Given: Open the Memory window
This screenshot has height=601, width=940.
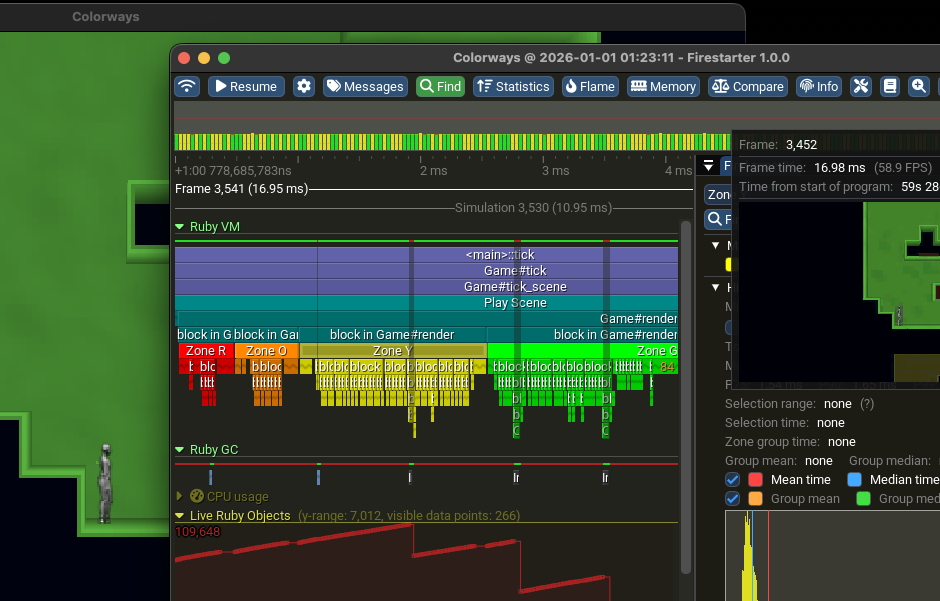Looking at the screenshot, I should (663, 87).
